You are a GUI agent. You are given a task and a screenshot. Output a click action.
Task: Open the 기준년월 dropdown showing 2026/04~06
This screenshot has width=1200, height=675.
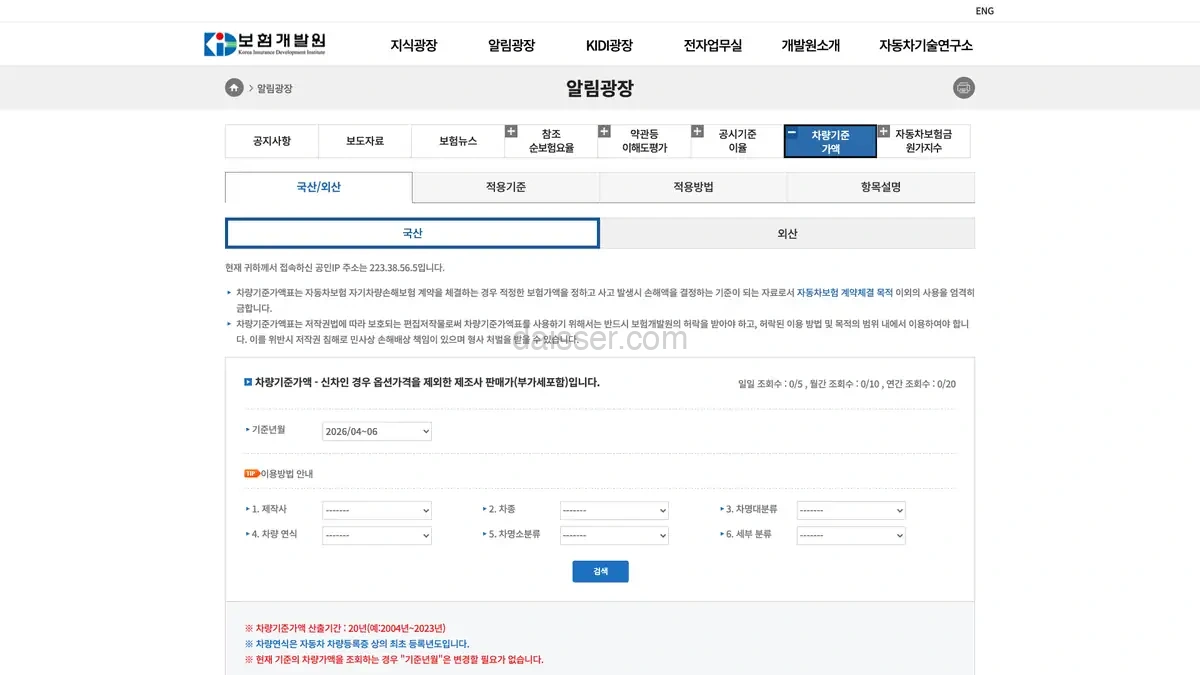point(377,431)
